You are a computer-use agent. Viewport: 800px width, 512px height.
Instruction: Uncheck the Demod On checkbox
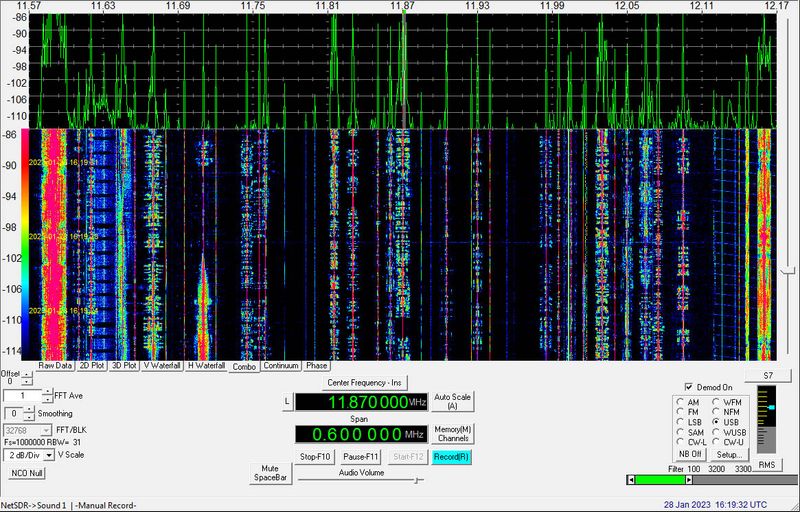[x=689, y=388]
